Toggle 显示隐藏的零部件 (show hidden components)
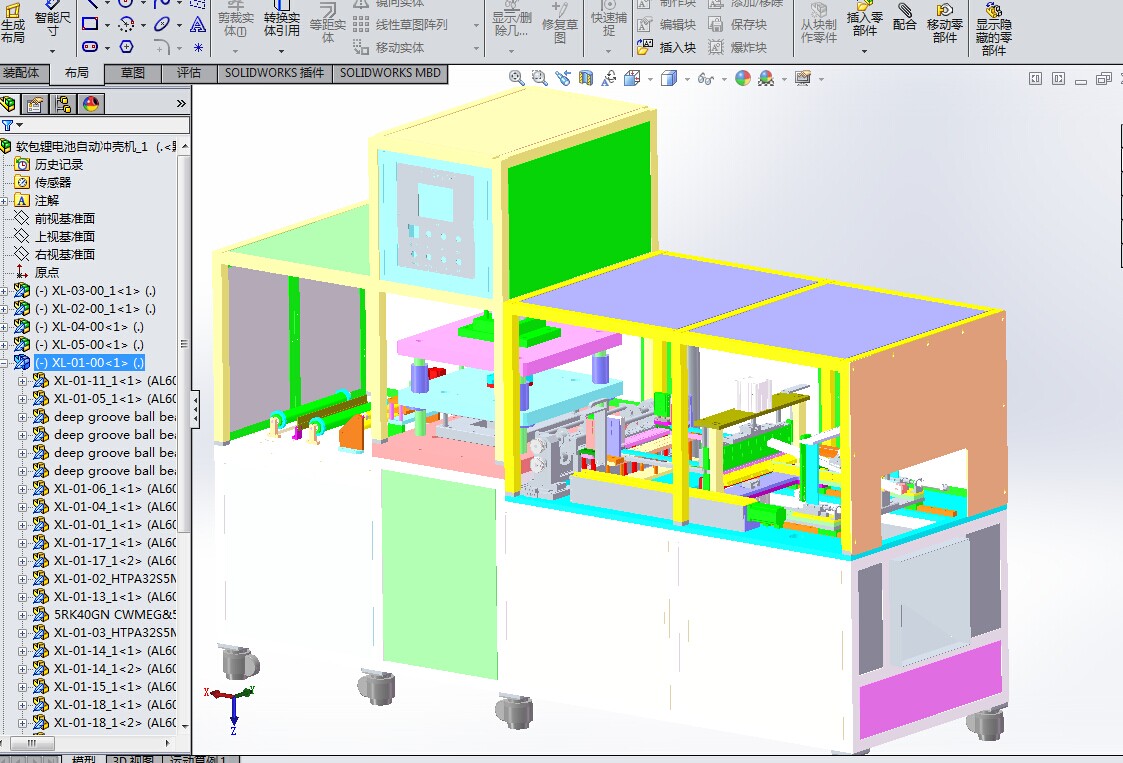This screenshot has width=1123, height=763. pyautogui.click(x=993, y=30)
